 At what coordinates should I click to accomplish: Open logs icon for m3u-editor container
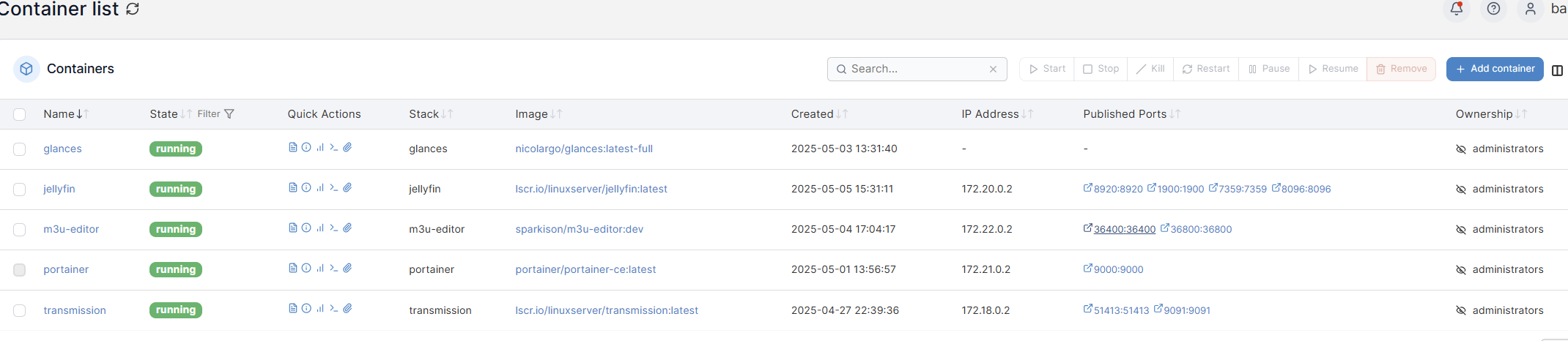pyautogui.click(x=293, y=228)
